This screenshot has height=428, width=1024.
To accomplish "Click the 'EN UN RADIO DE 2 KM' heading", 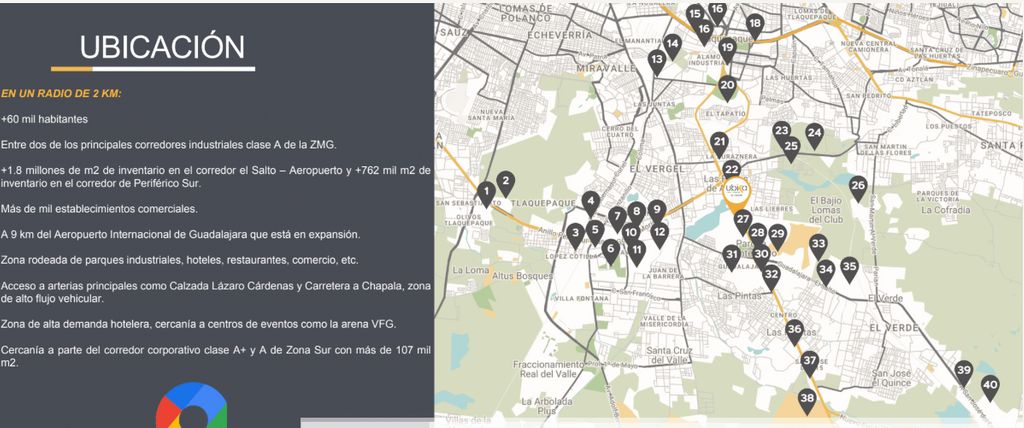I will tap(61, 94).
